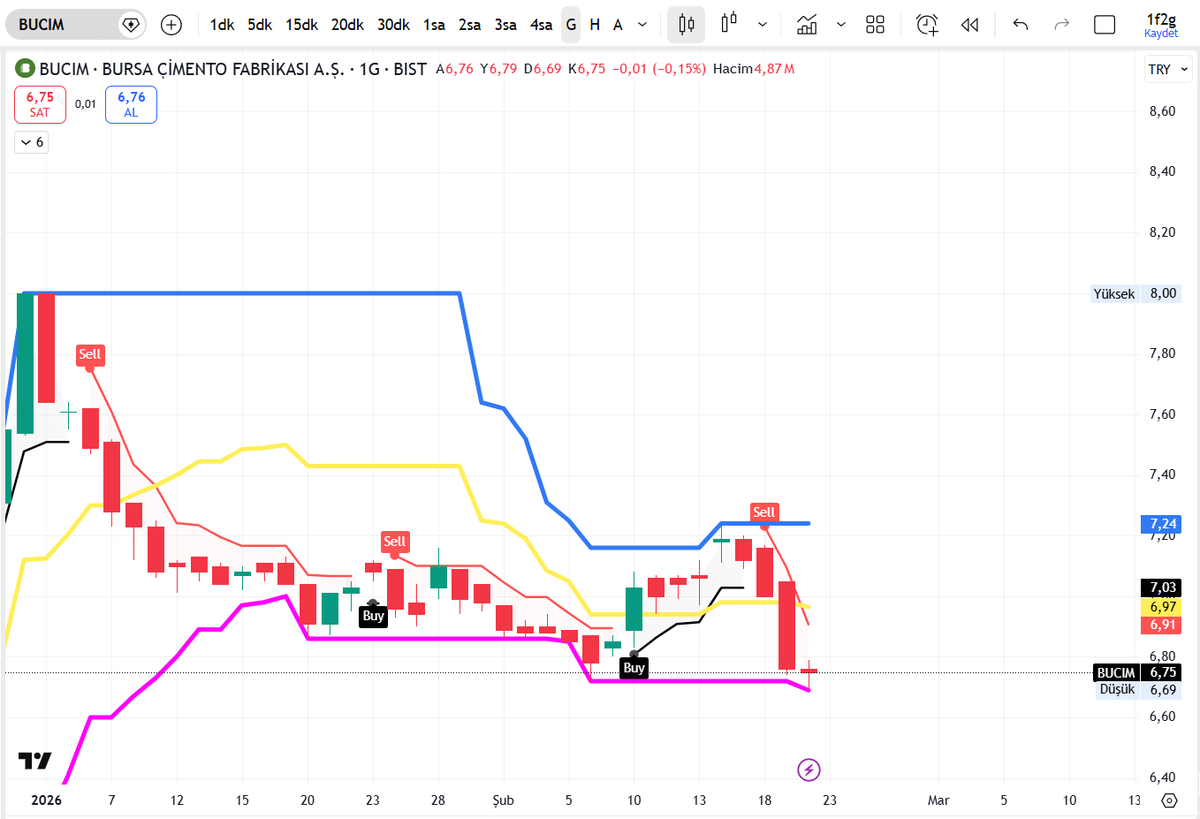The height and width of the screenshot is (819, 1200).
Task: Click the TradingView logo
Action: 34,761
